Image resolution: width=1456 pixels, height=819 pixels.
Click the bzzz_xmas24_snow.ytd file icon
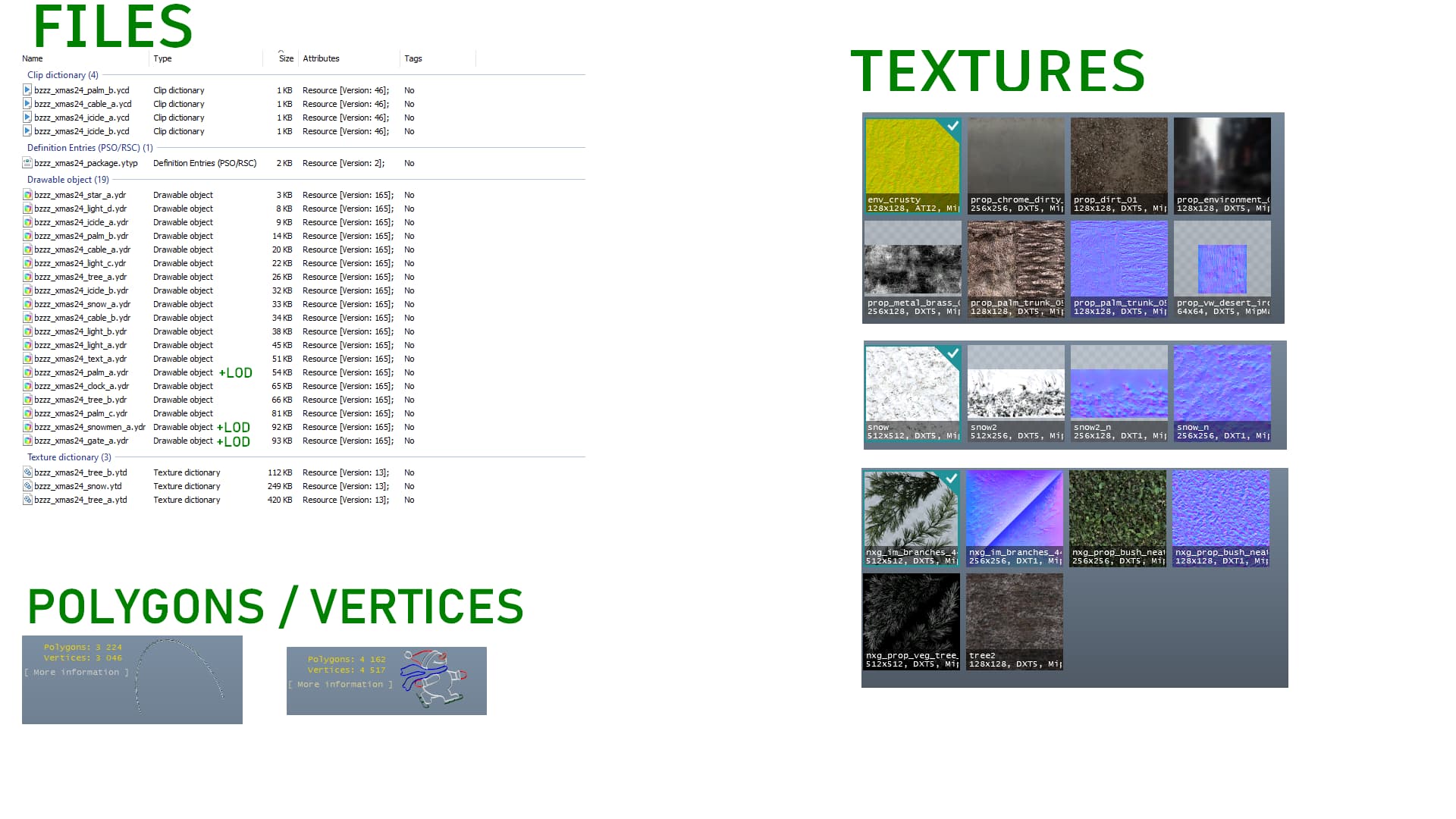point(27,486)
